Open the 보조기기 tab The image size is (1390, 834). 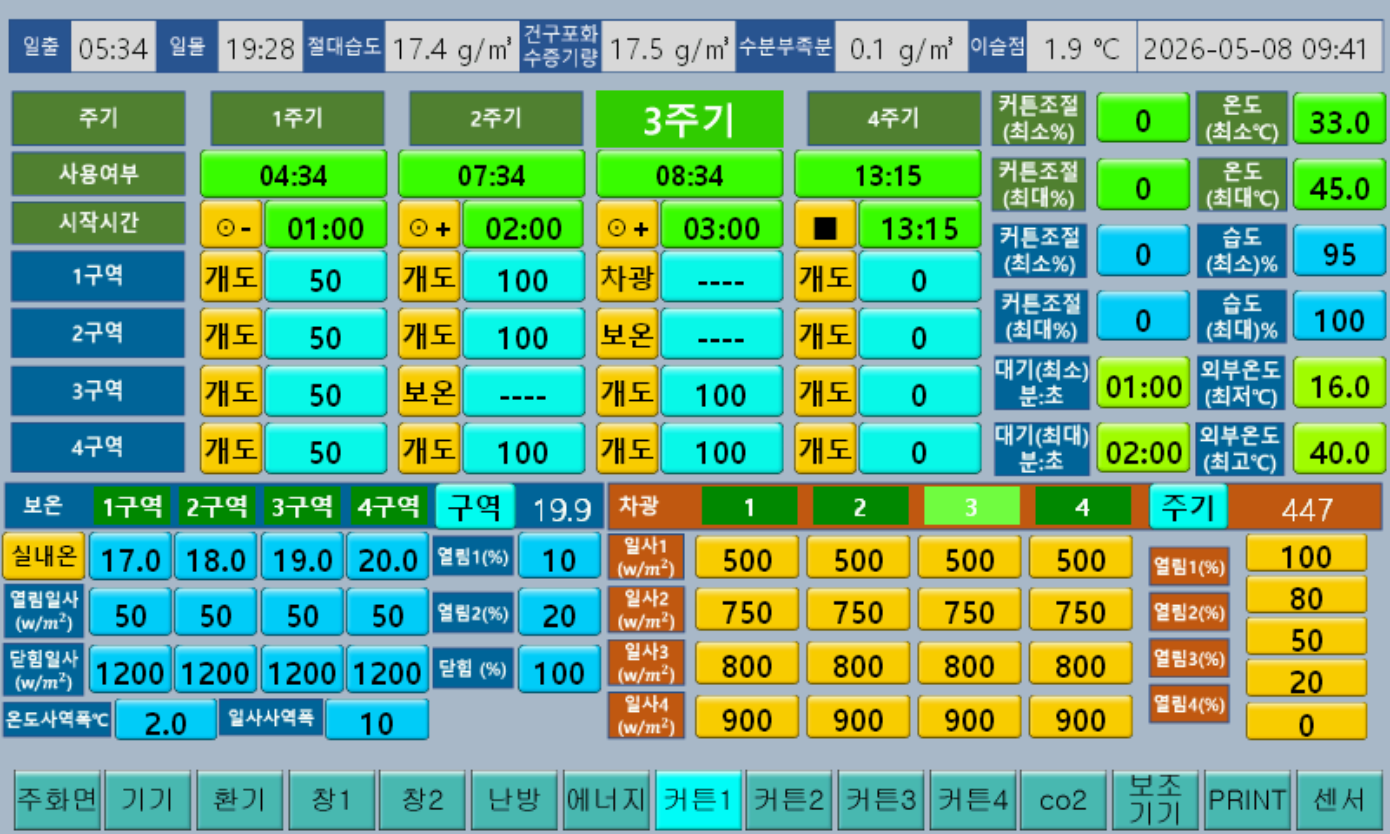click(x=1156, y=799)
